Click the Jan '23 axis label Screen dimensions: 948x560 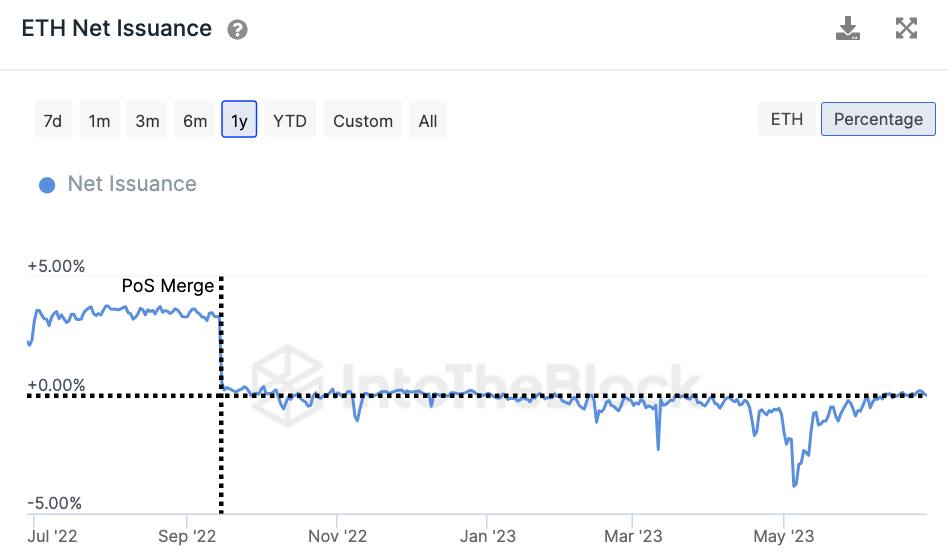point(487,536)
